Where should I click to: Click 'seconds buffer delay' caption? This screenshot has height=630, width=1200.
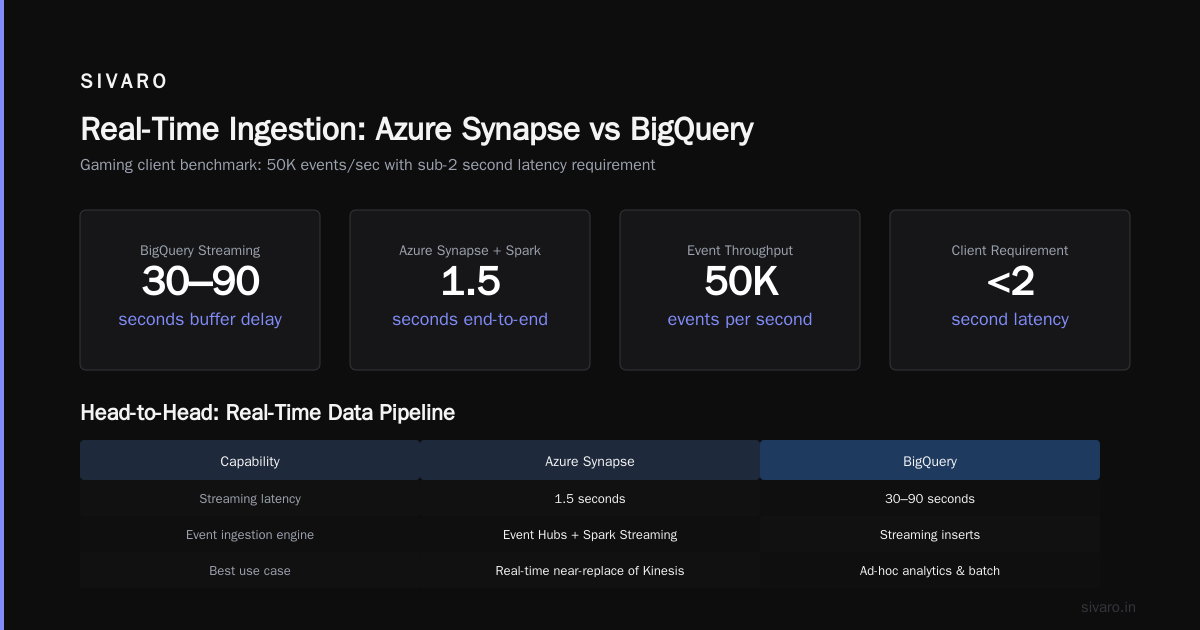200,320
